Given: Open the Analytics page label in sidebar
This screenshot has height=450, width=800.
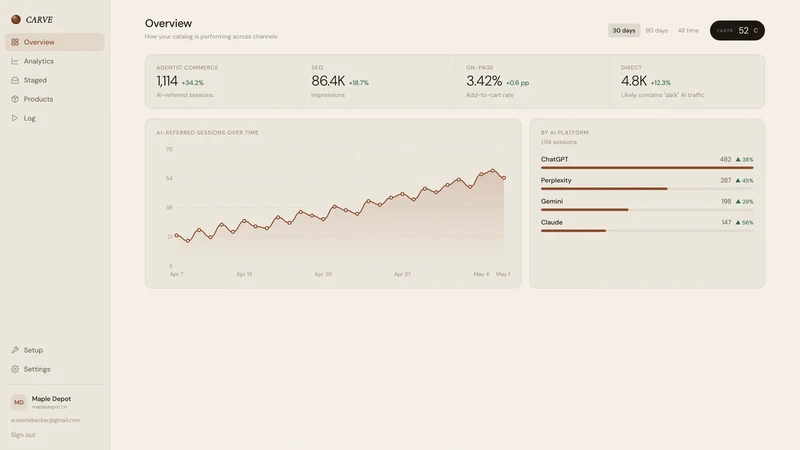Looking at the screenshot, I should pyautogui.click(x=39, y=61).
